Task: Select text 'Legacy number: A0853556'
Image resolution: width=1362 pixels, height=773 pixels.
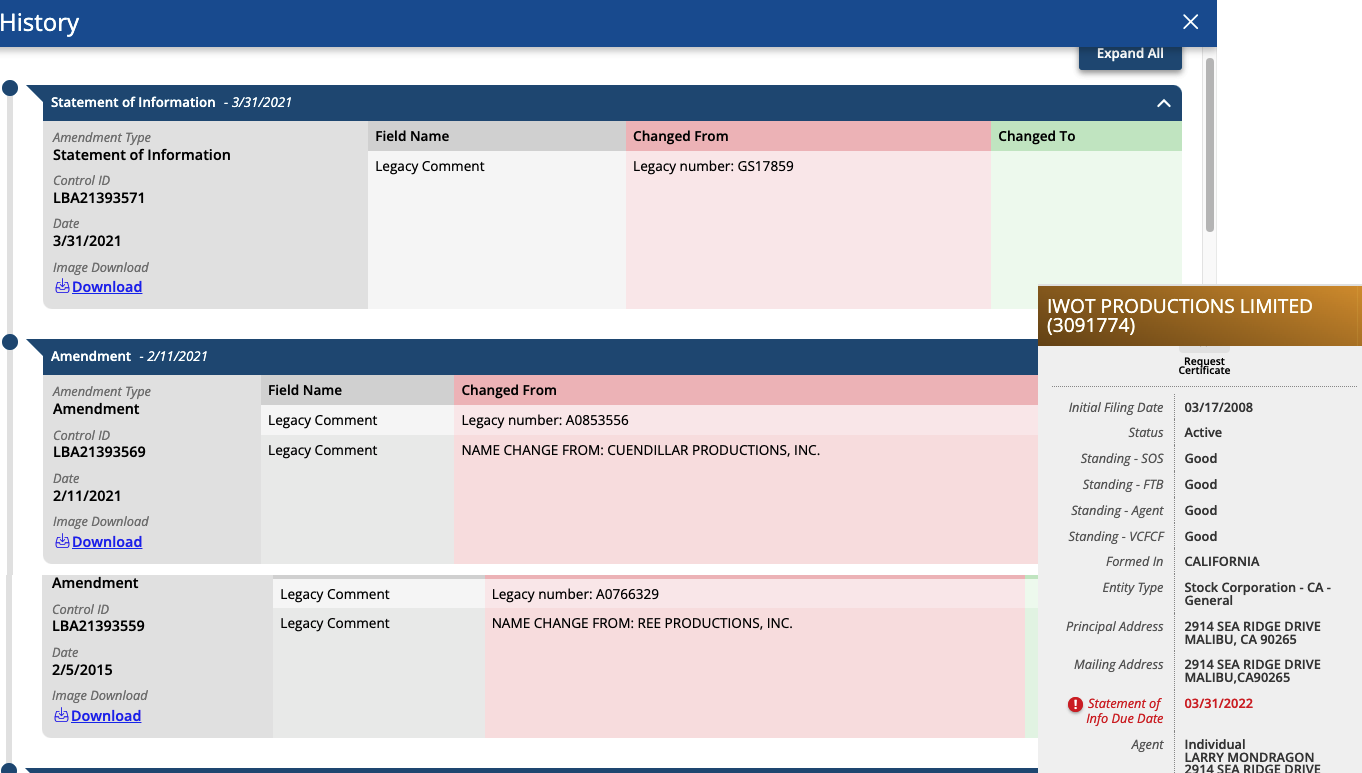Action: [545, 421]
